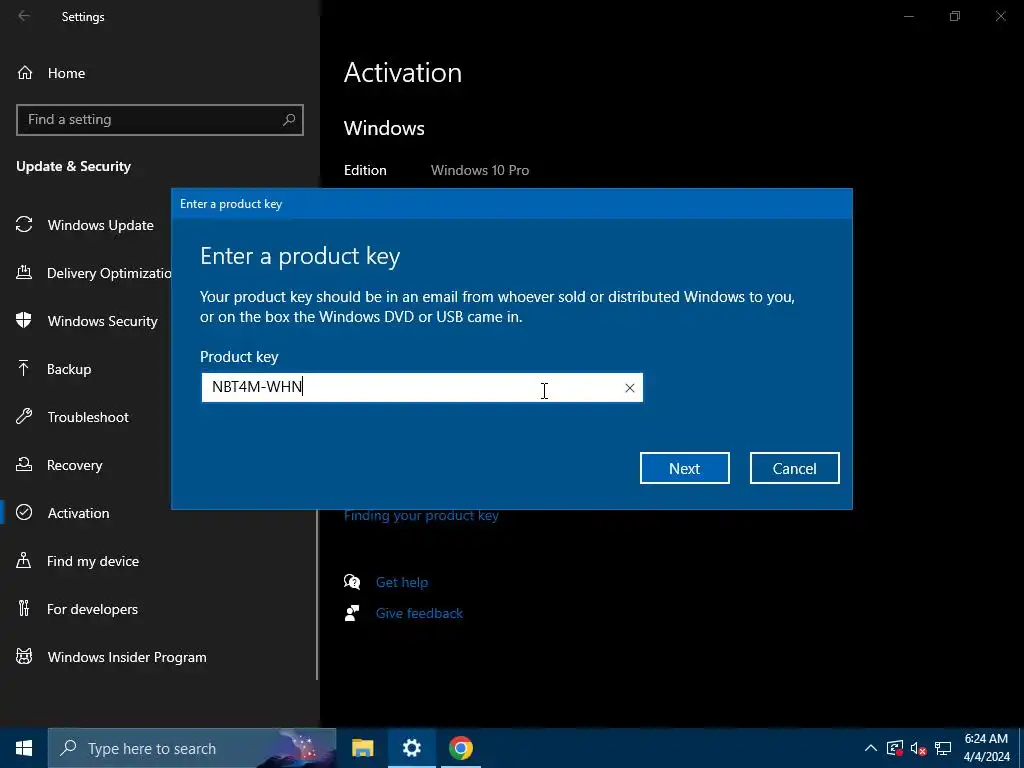The width and height of the screenshot is (1024, 768).
Task: Click the Activation checkmark icon
Action: [24, 513]
